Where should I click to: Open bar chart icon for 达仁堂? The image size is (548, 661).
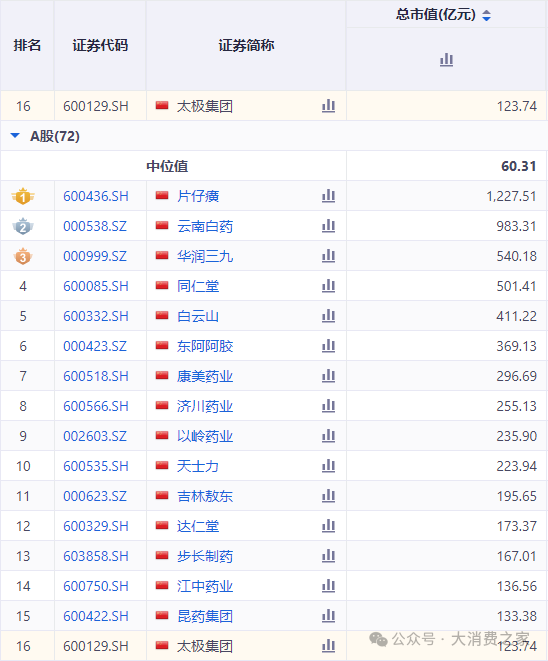click(328, 526)
